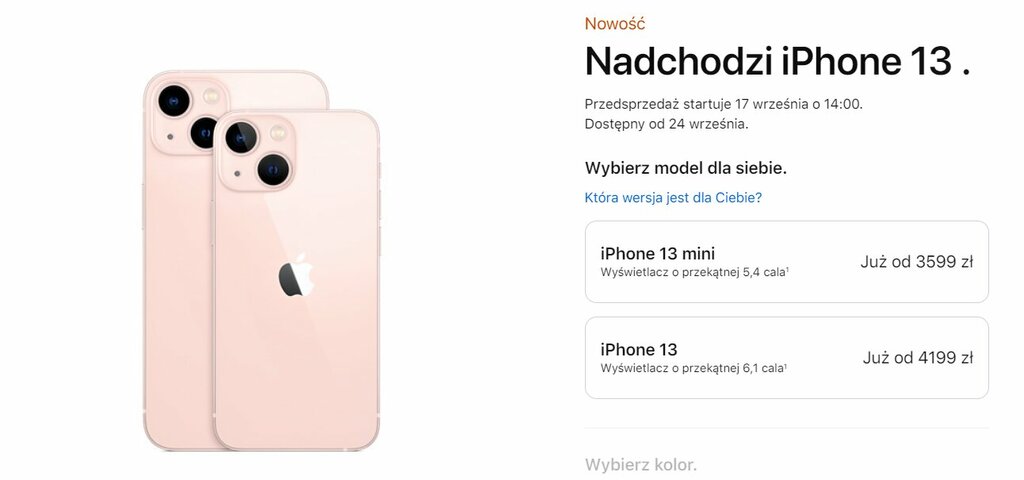
Task: Click the upper camera lens on the front iPhone
Action: point(241,138)
